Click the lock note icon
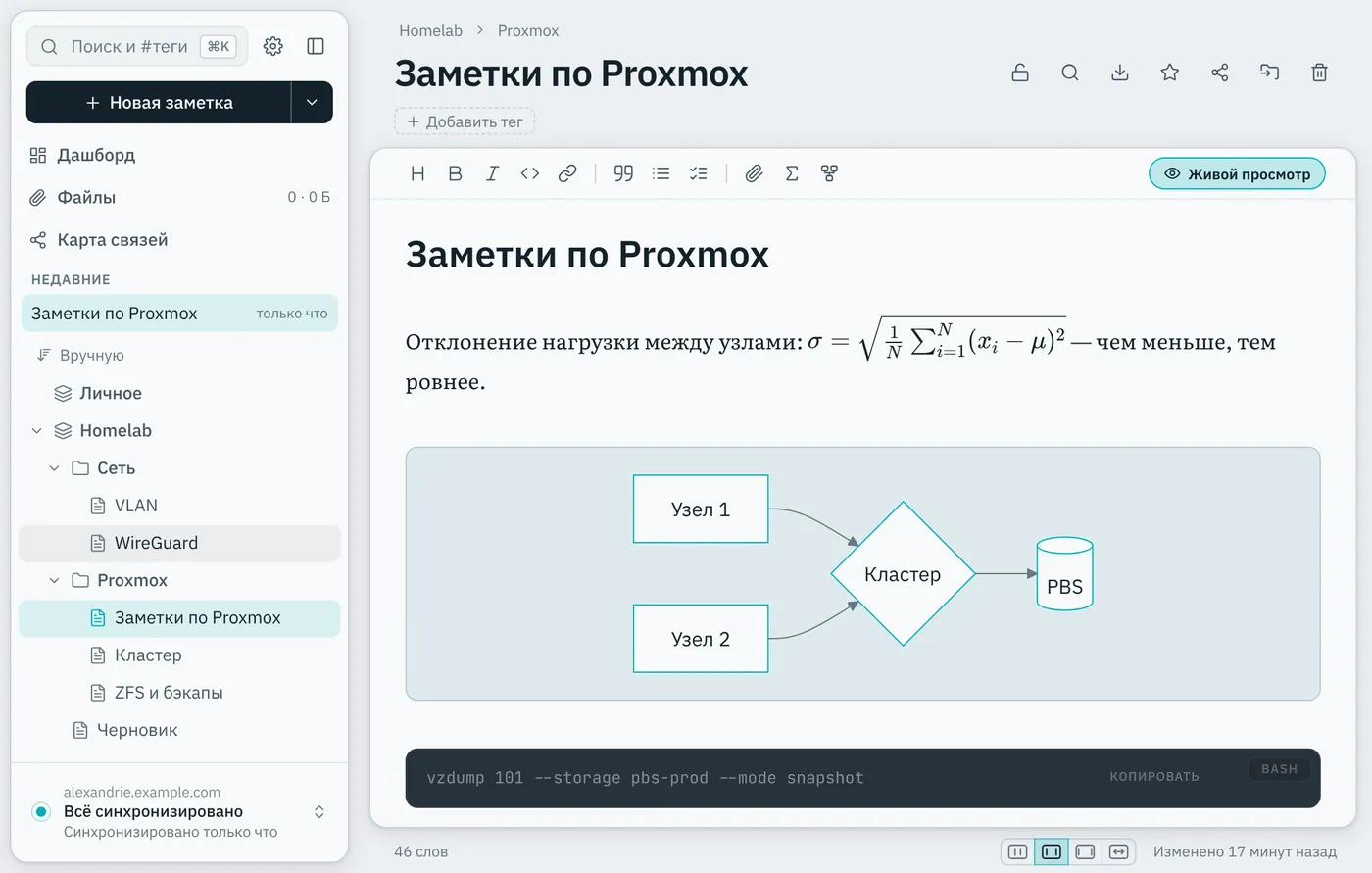 click(x=1020, y=73)
